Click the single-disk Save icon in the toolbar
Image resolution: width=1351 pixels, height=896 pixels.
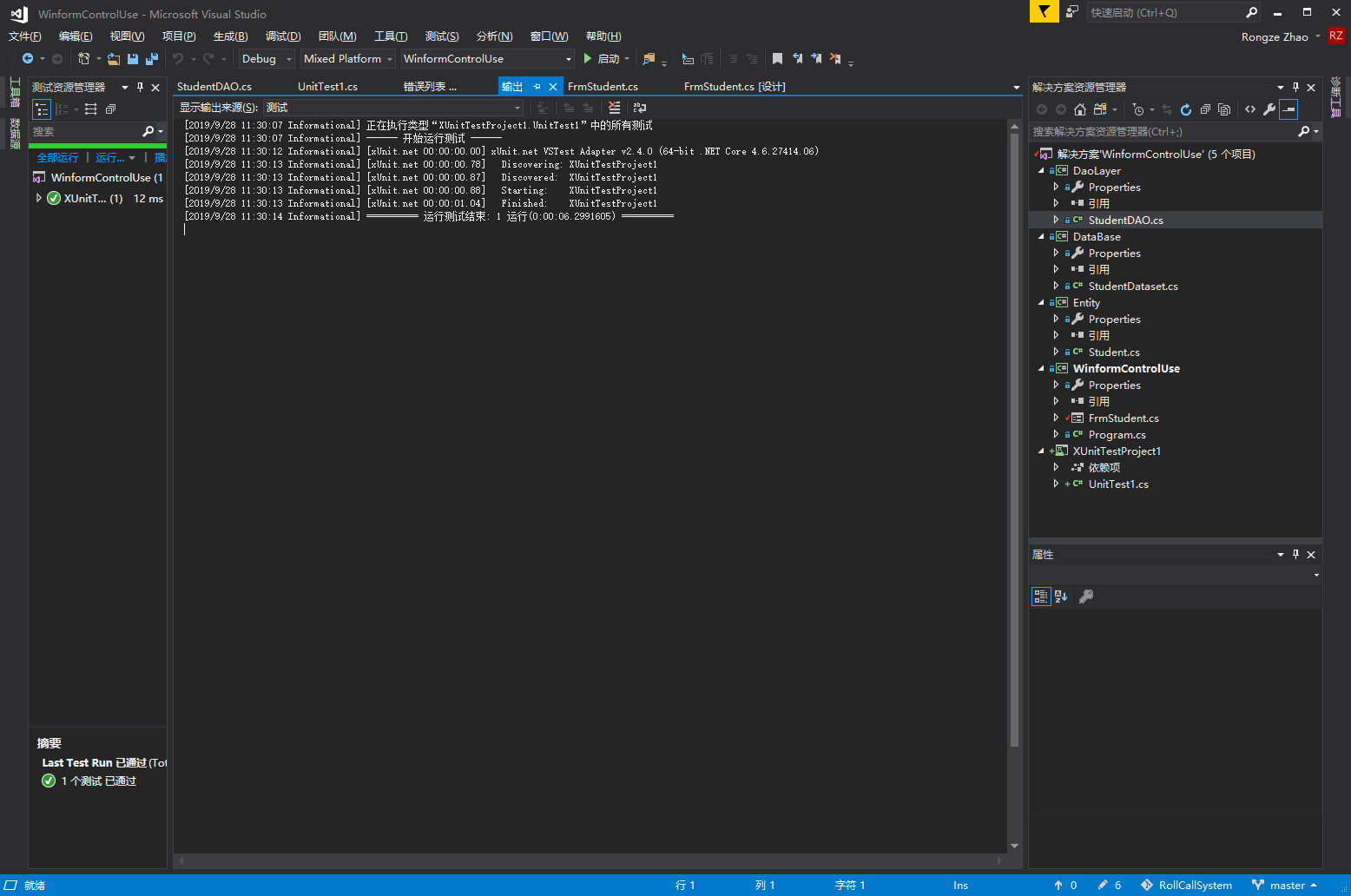coord(133,59)
